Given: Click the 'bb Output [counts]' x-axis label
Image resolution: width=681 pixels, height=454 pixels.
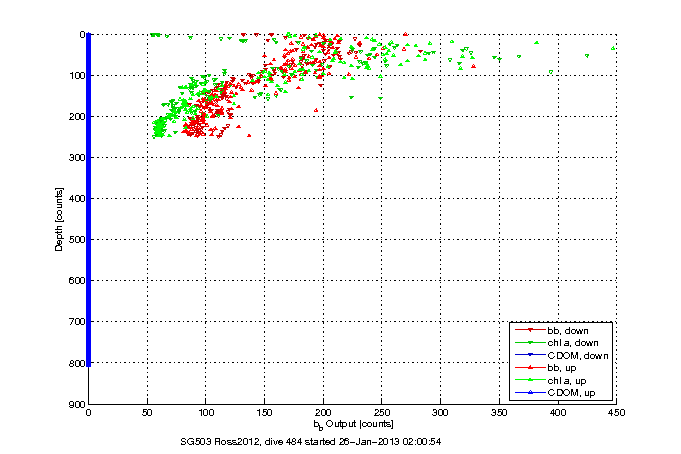Looking at the screenshot, I should (x=353, y=424).
